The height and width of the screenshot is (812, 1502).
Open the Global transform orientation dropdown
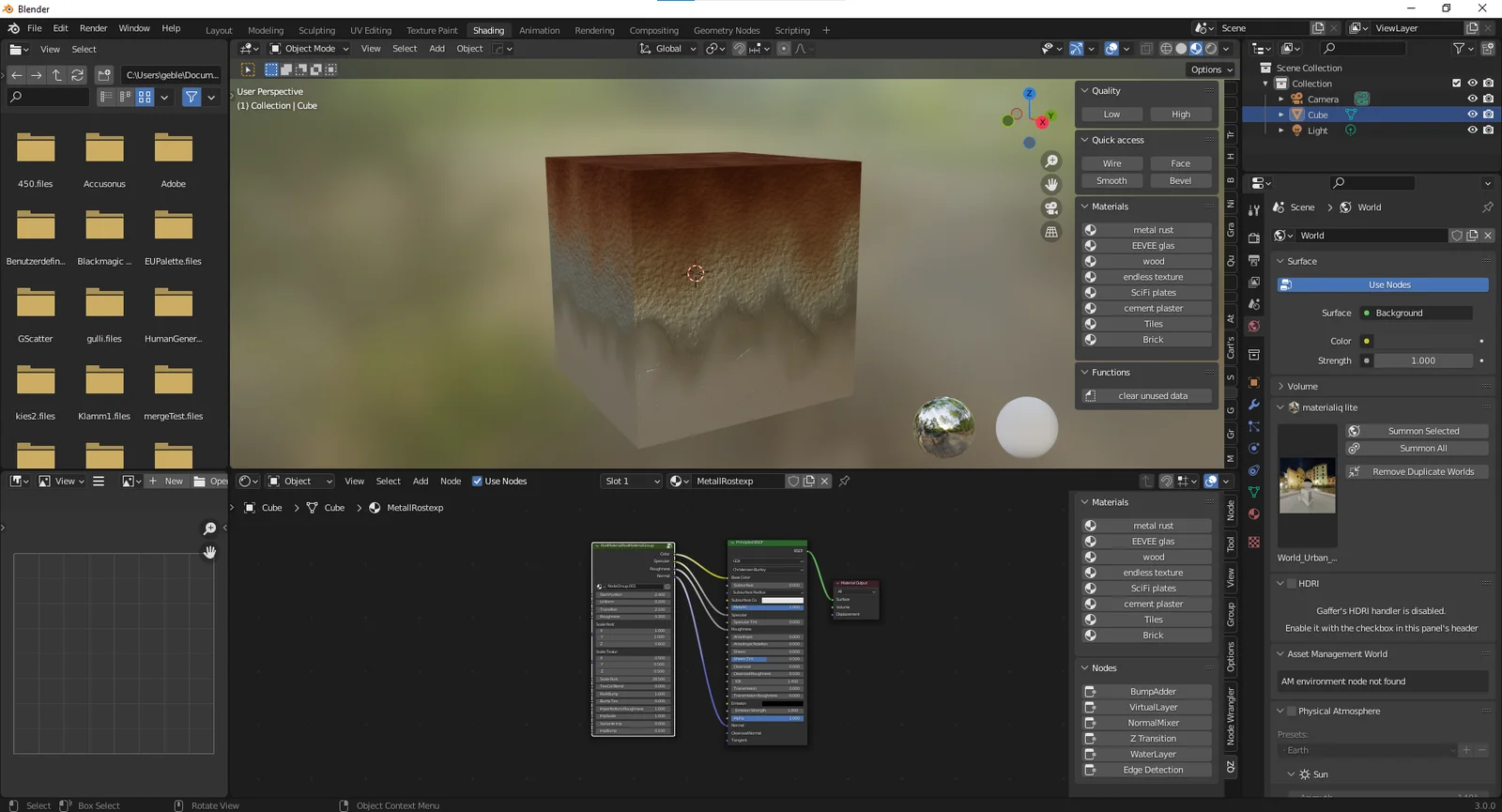668,49
